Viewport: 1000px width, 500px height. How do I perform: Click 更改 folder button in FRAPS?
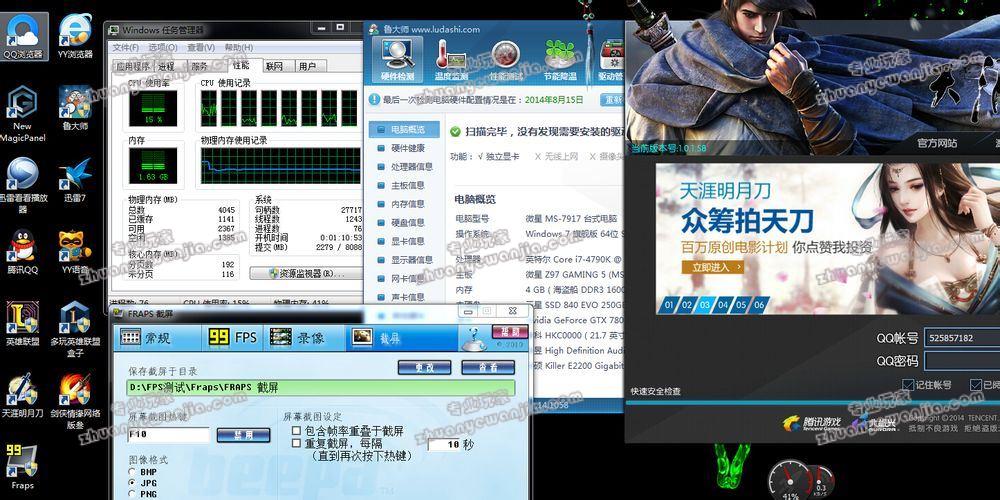(x=424, y=368)
